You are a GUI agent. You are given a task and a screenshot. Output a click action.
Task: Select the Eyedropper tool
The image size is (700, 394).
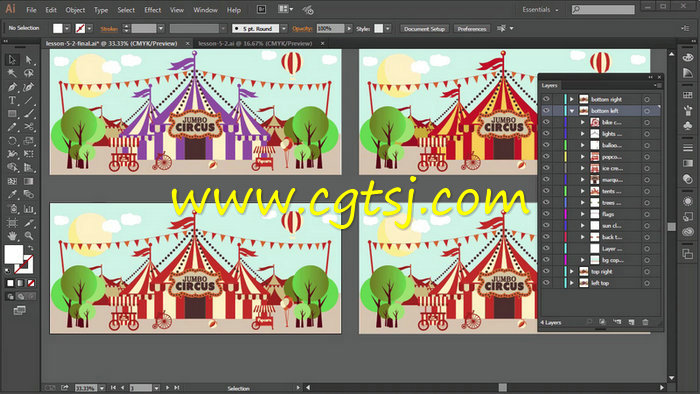click(x=12, y=195)
